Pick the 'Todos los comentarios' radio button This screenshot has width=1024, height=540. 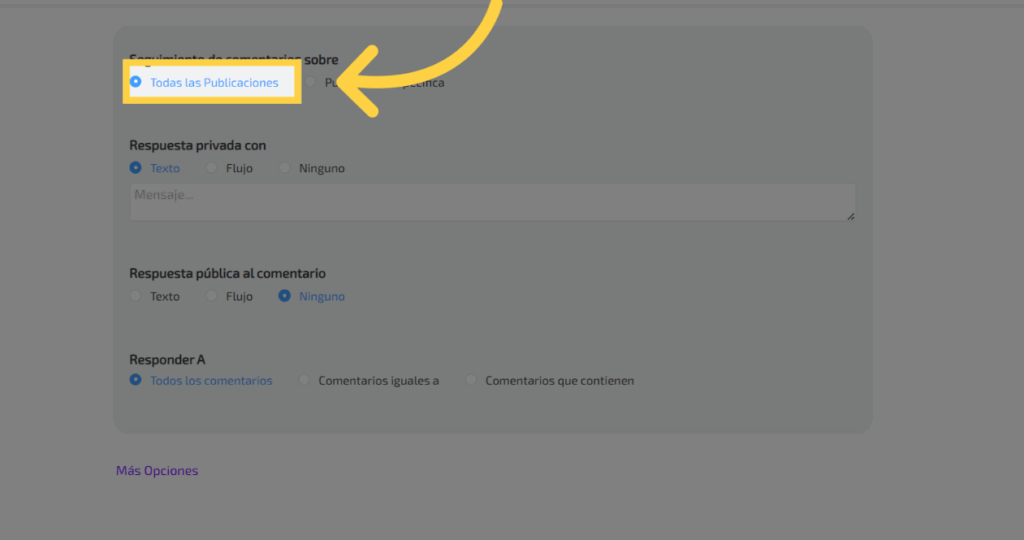point(136,380)
